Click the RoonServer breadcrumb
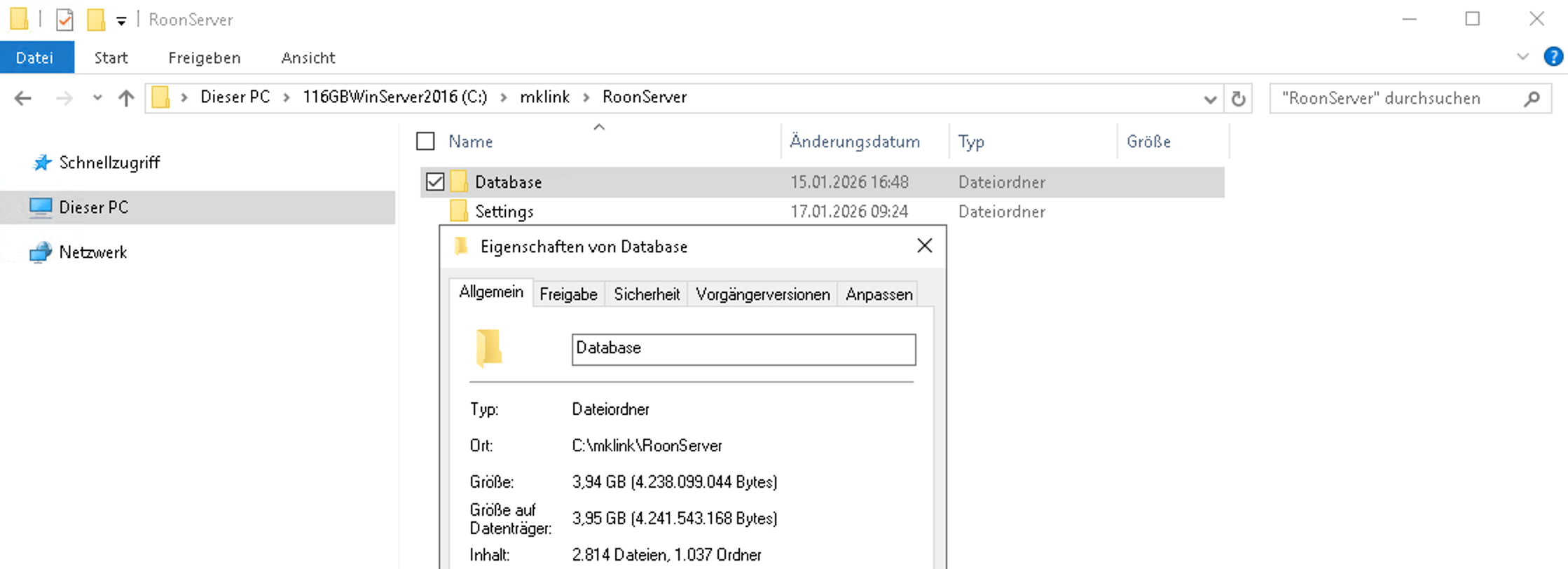 click(645, 97)
